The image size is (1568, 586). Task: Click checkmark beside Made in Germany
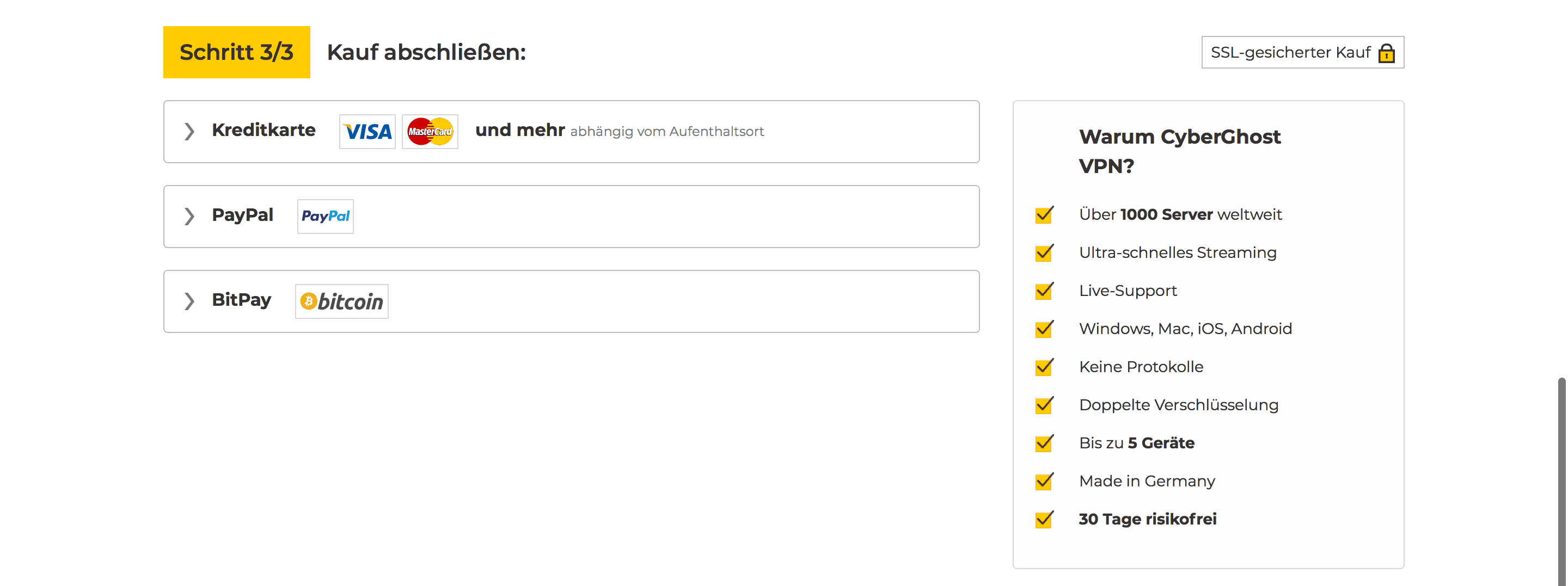coord(1044,481)
